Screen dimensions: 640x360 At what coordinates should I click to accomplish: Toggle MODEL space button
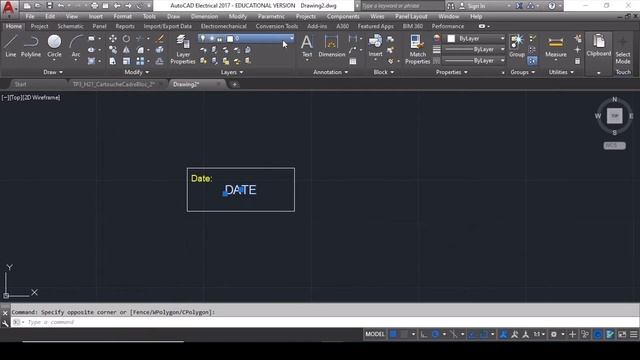coord(375,334)
